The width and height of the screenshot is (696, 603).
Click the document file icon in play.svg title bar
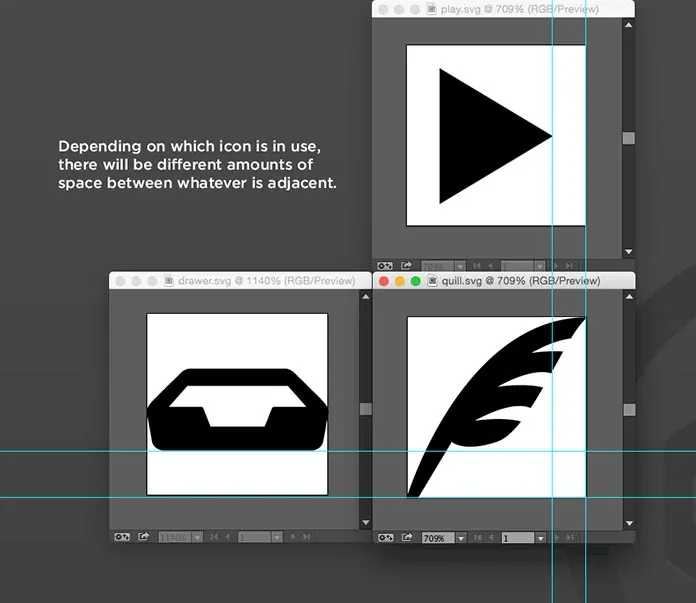click(x=431, y=9)
